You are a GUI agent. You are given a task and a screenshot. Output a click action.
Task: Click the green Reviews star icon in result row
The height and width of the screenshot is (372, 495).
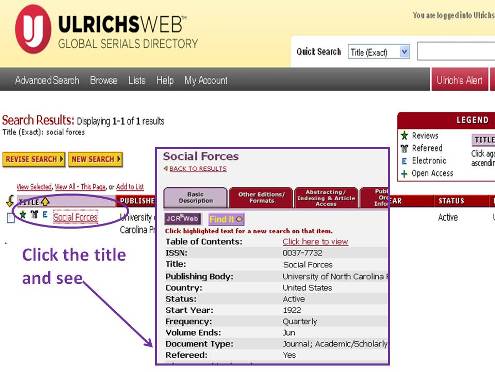coord(23,215)
